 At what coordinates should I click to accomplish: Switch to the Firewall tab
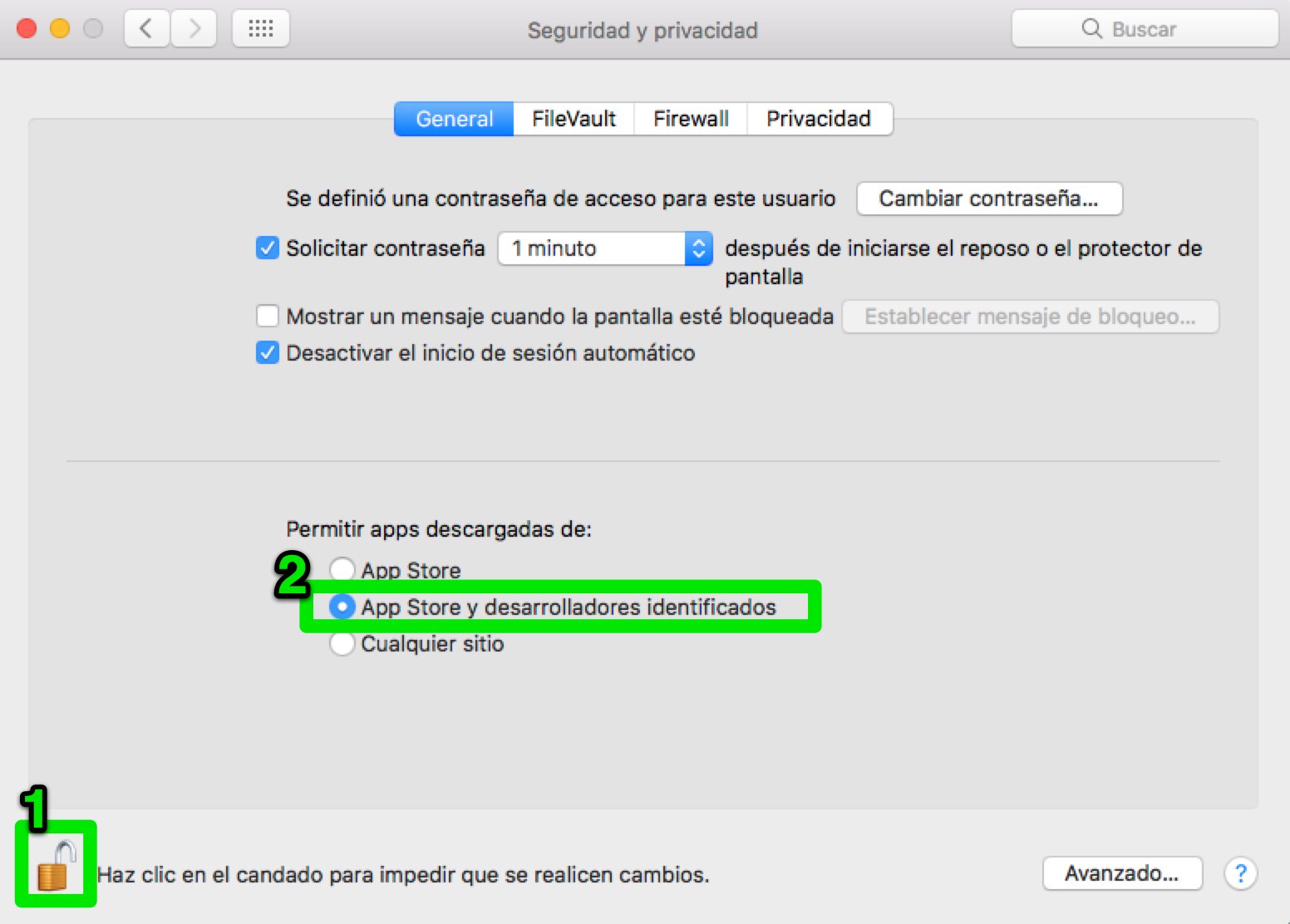point(691,119)
